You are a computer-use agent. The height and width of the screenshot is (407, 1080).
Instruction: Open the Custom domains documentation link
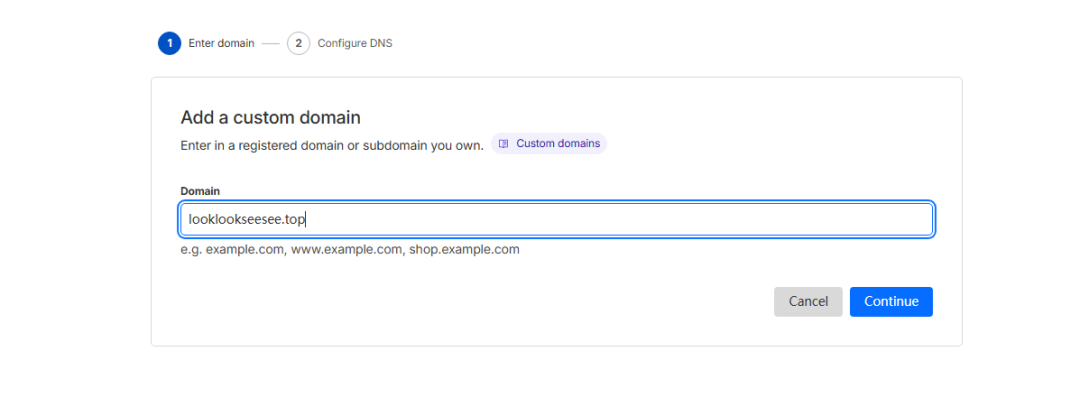[558, 144]
